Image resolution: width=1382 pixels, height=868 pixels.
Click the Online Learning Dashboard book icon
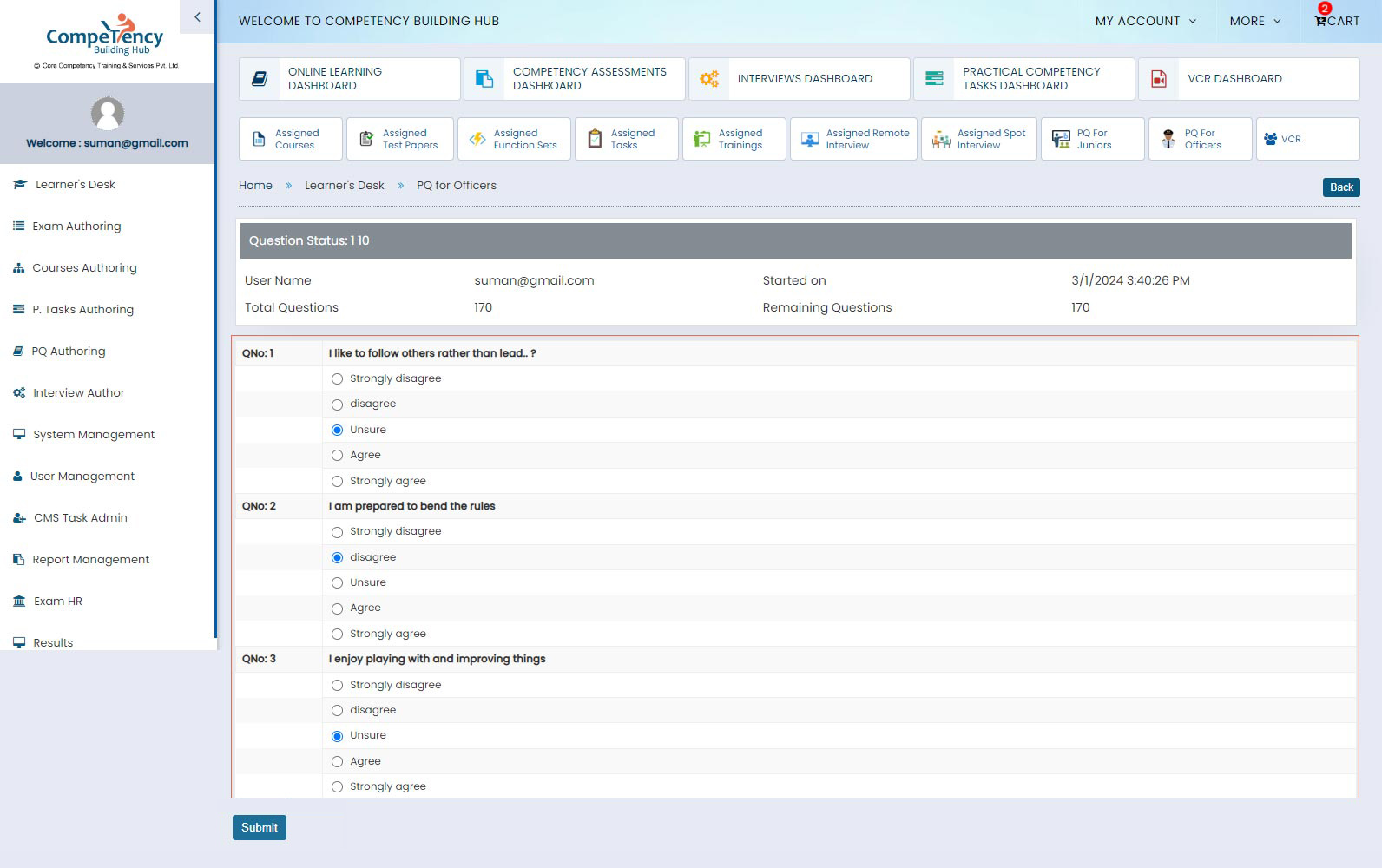260,79
